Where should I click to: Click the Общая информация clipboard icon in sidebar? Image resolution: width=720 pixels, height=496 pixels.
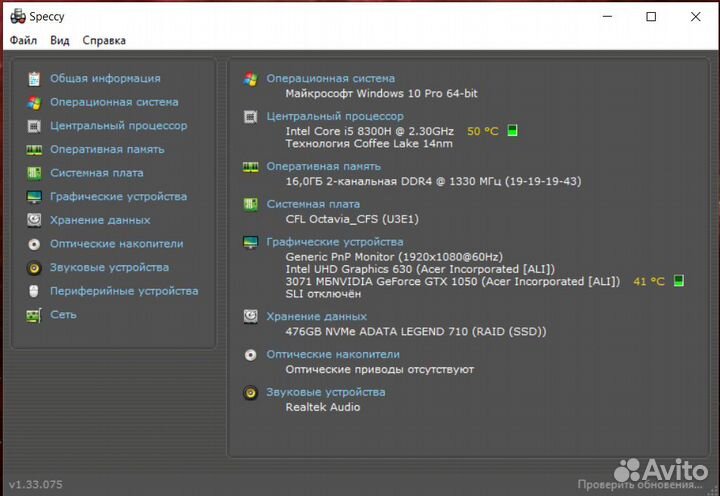click(34, 79)
